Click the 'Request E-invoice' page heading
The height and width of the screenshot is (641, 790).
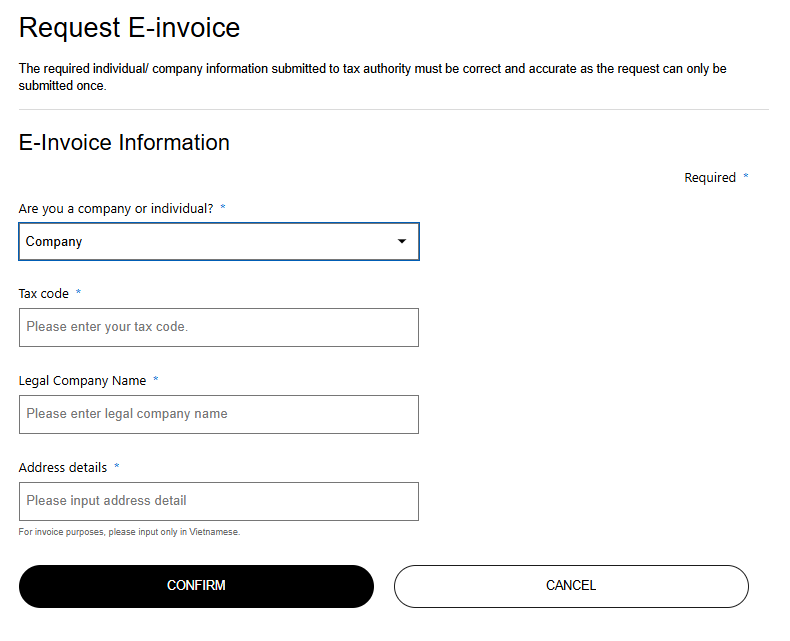pos(129,27)
